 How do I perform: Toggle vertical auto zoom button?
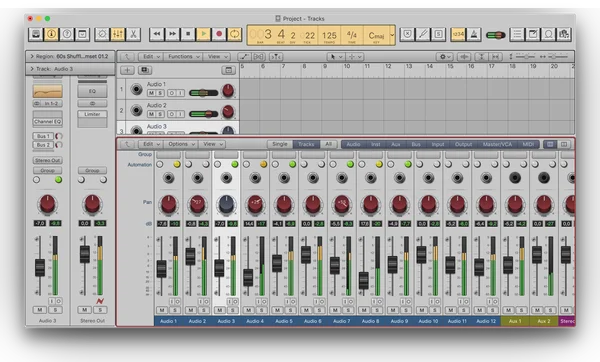point(481,57)
